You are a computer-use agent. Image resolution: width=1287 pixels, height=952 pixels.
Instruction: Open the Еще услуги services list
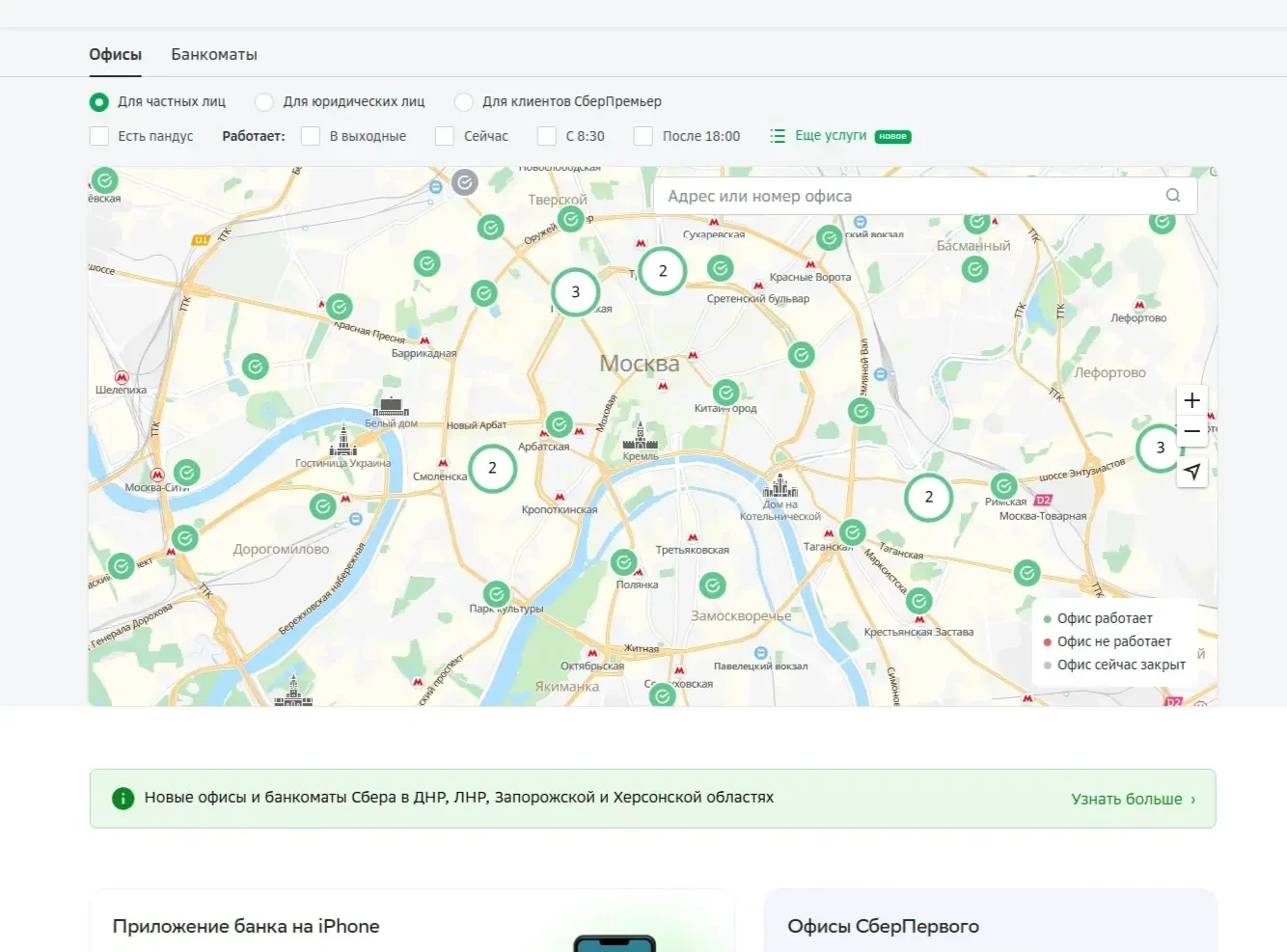pyautogui.click(x=839, y=136)
